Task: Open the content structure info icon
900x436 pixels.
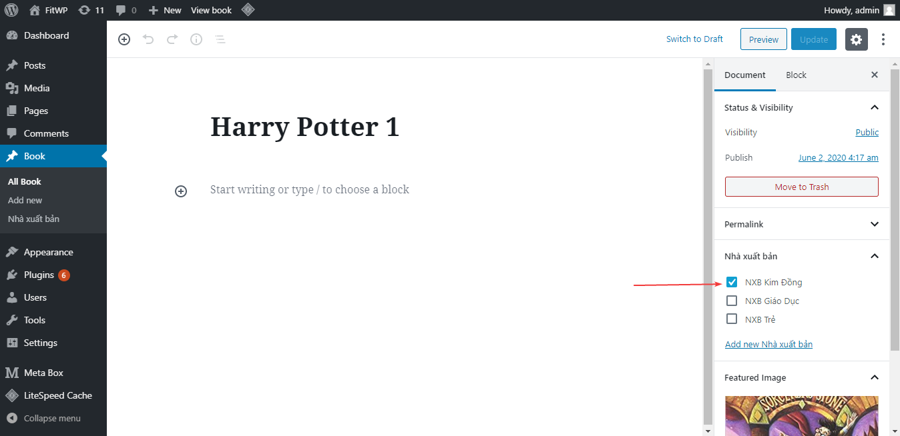Action: 196,39
